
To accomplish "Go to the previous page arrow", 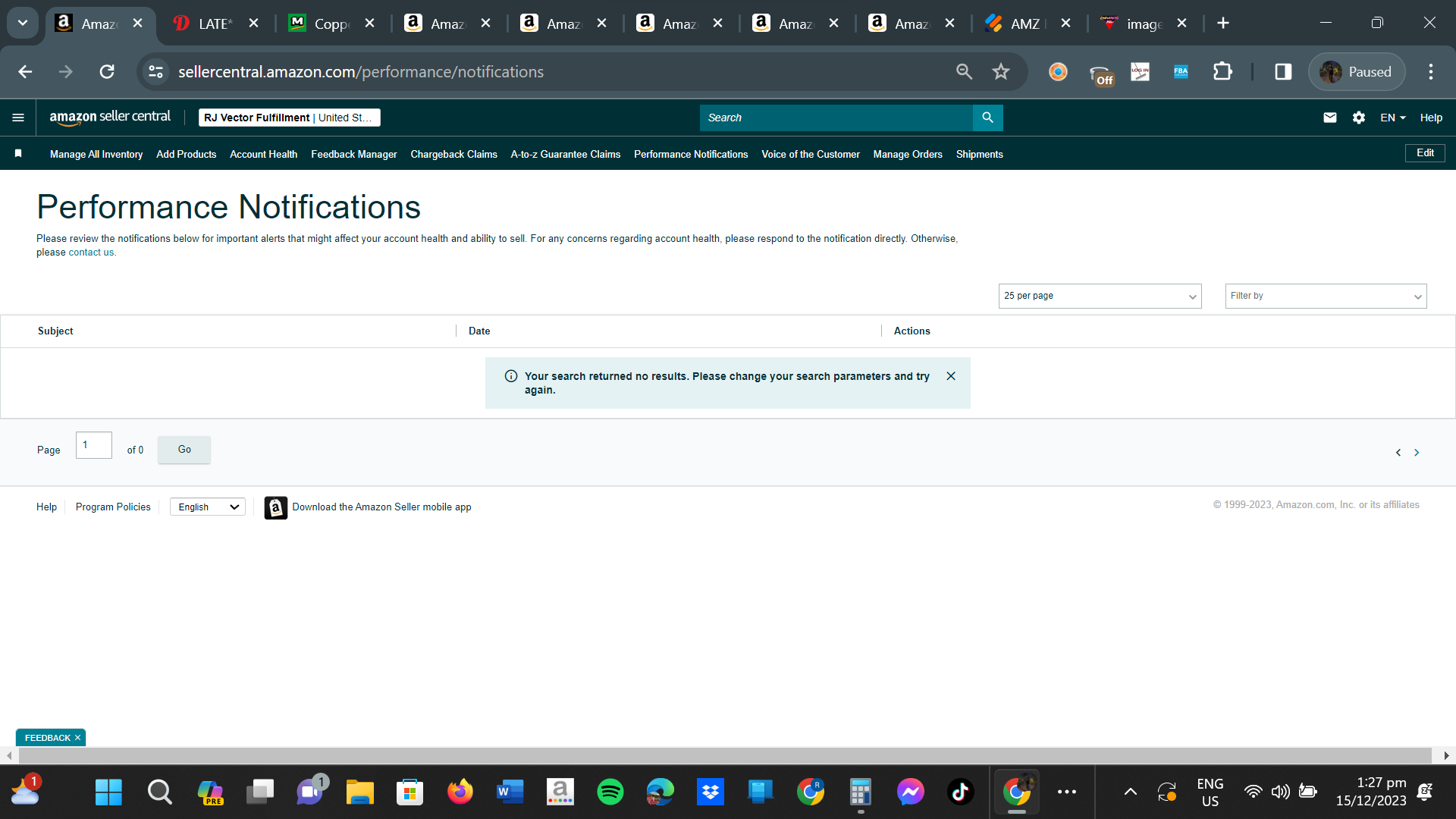I will tap(1398, 453).
